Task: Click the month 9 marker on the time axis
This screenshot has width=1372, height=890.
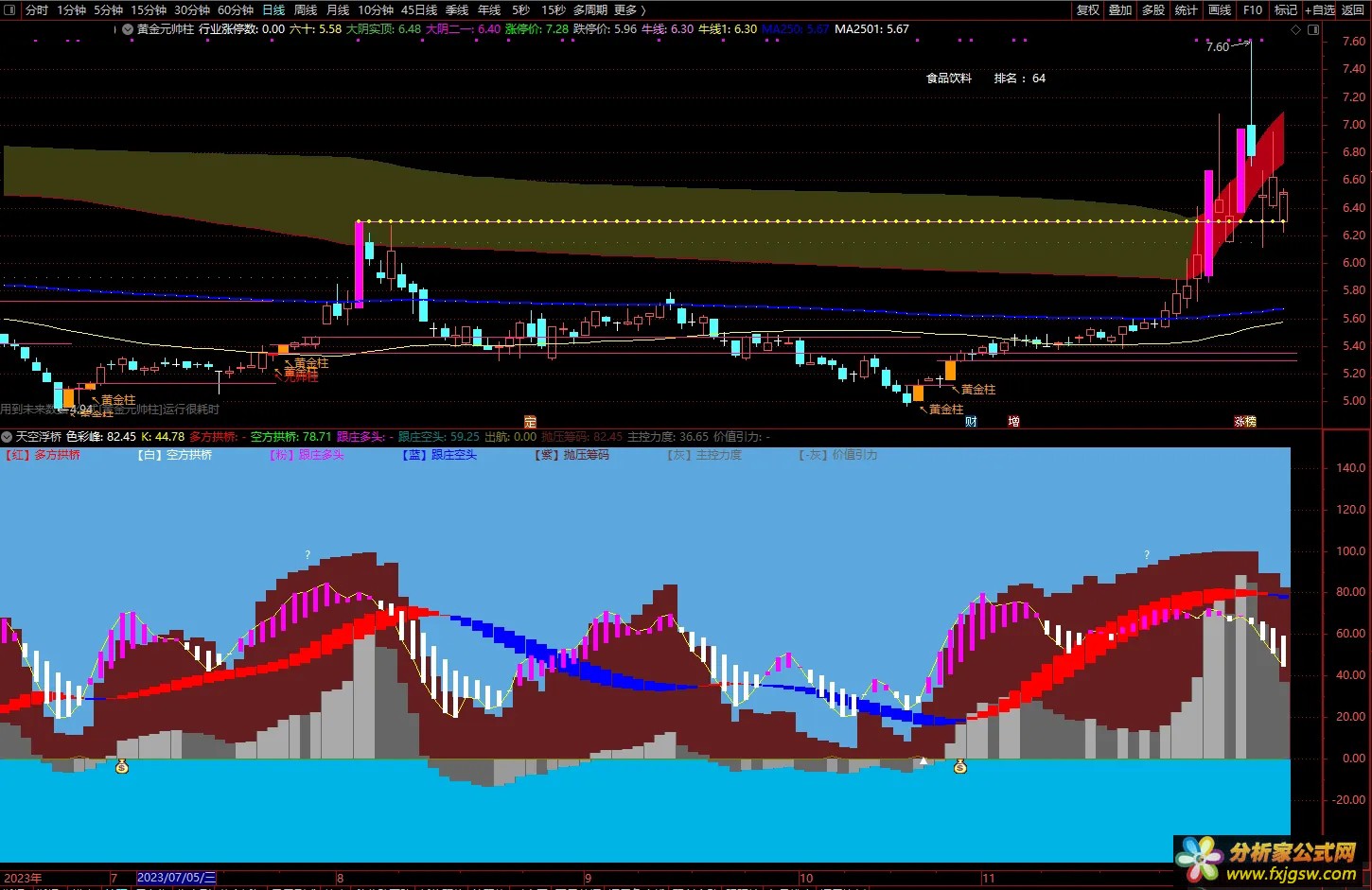Action: coord(588,878)
